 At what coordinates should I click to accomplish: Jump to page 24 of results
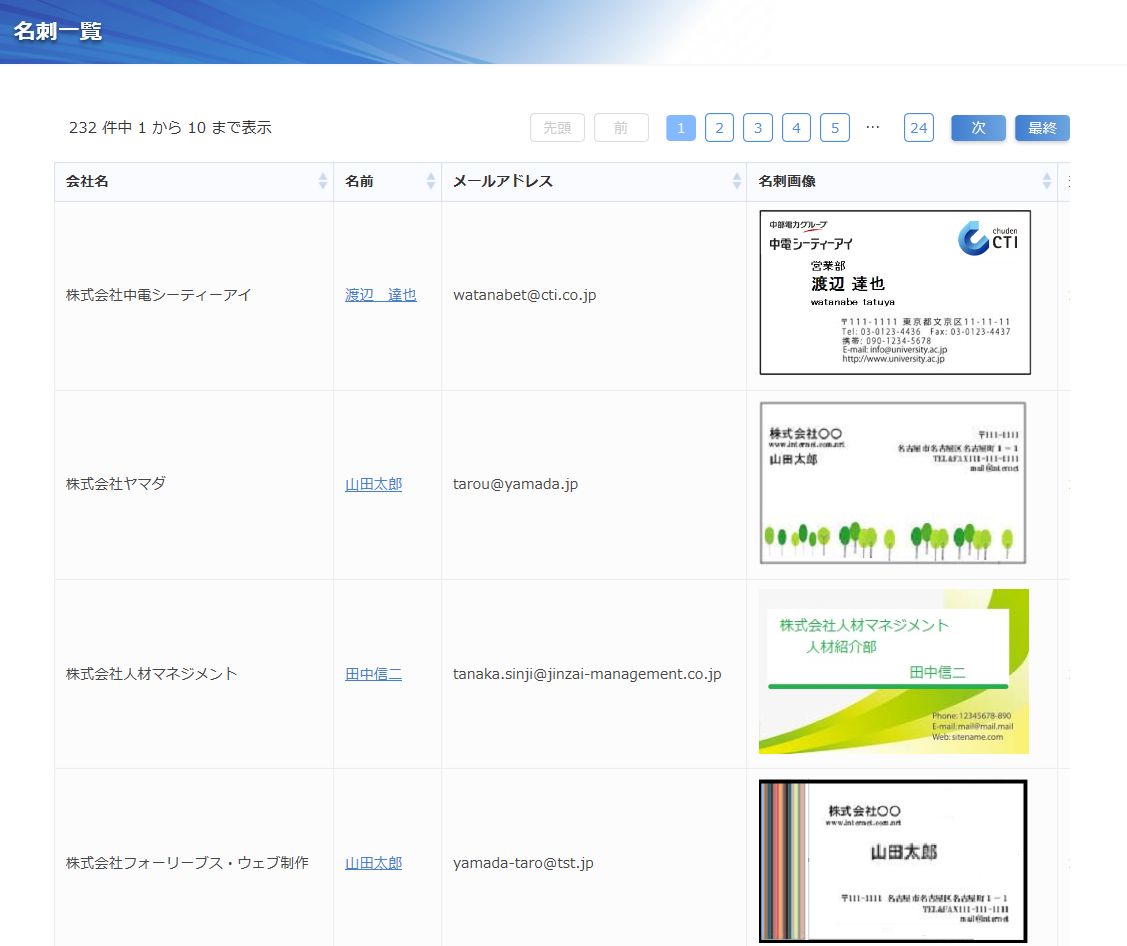918,128
